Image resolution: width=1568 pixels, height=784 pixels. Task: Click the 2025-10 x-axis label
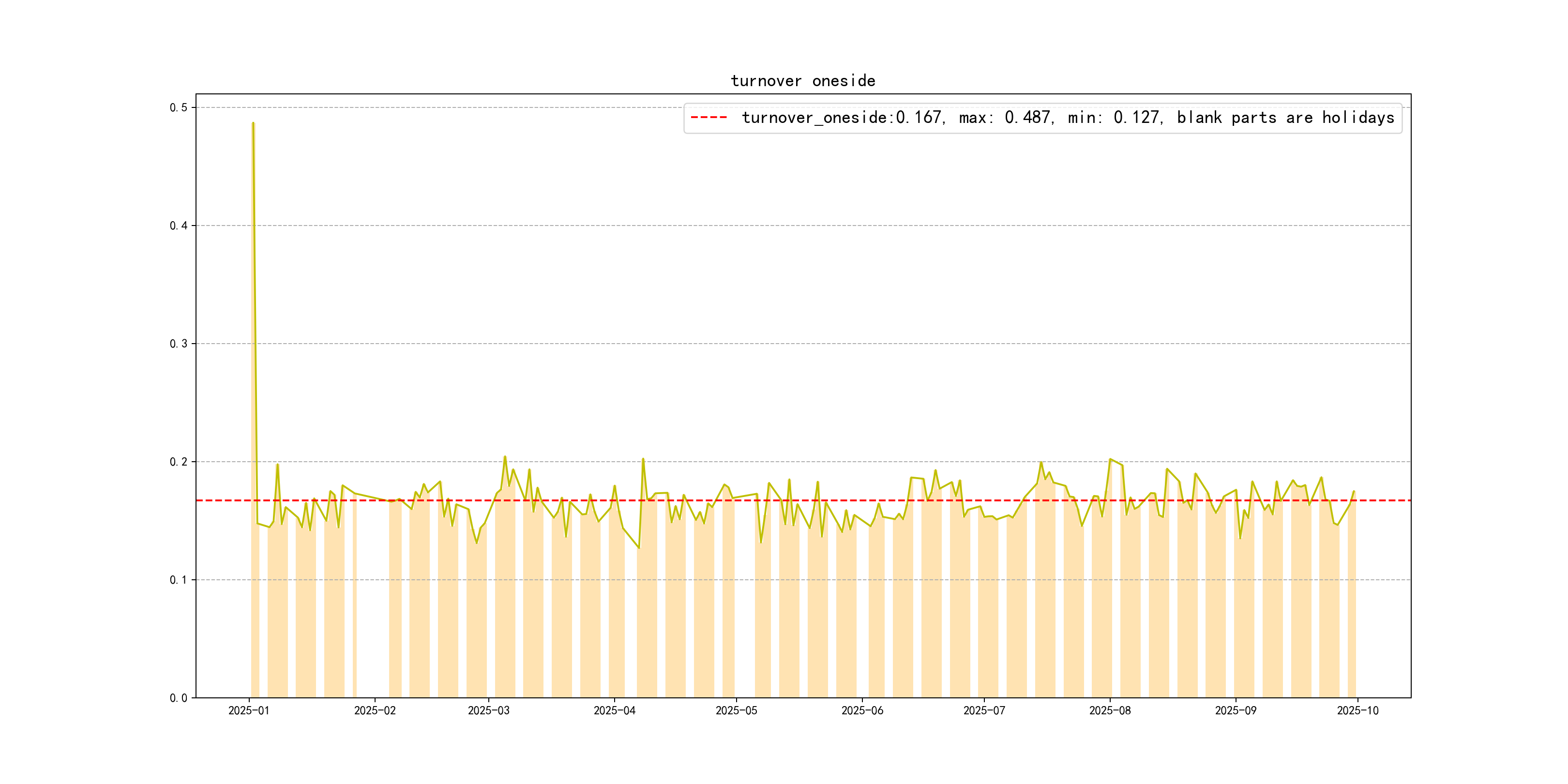point(1357,710)
